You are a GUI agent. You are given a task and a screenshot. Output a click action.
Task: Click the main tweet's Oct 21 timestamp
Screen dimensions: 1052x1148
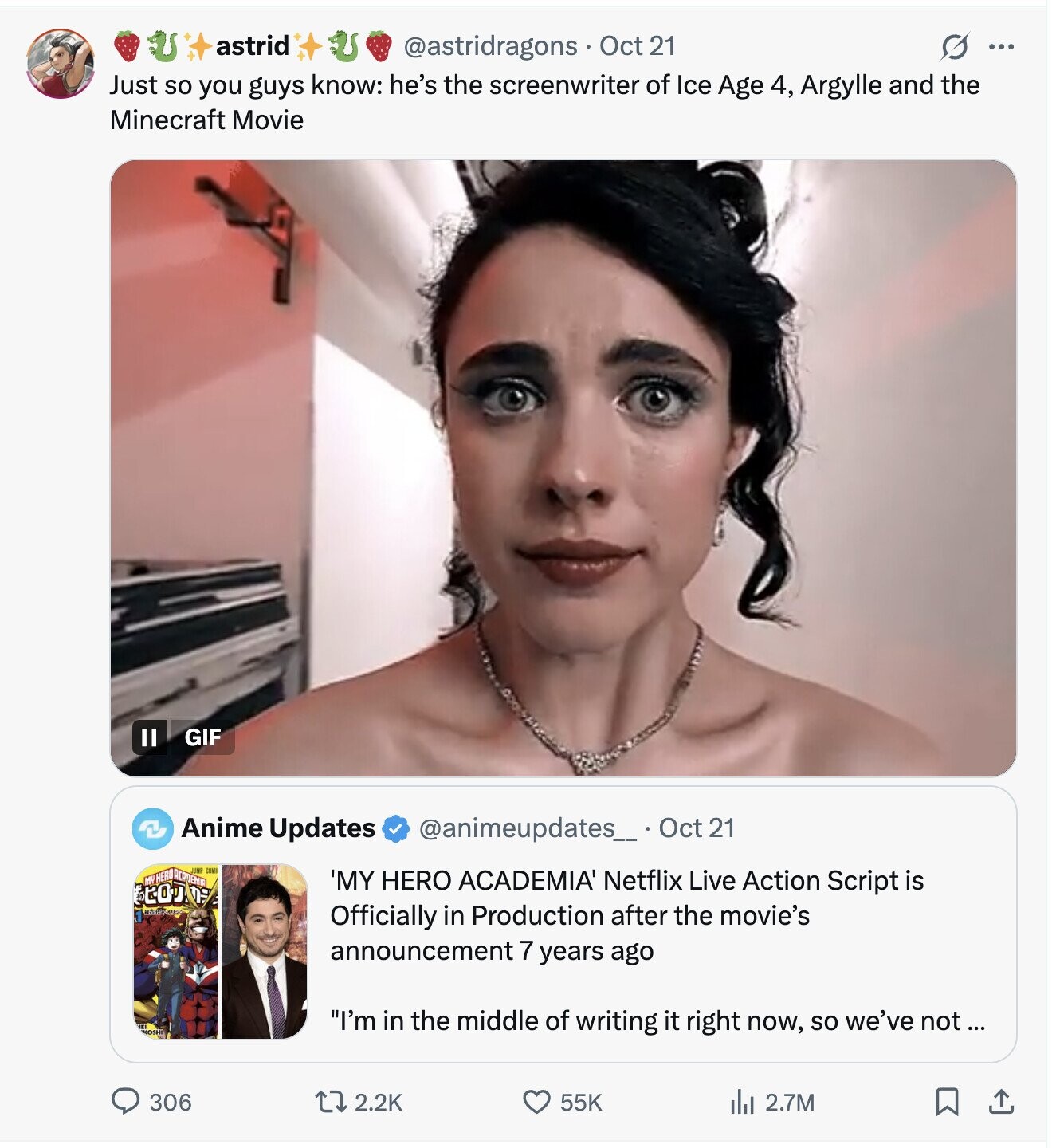pos(637,46)
